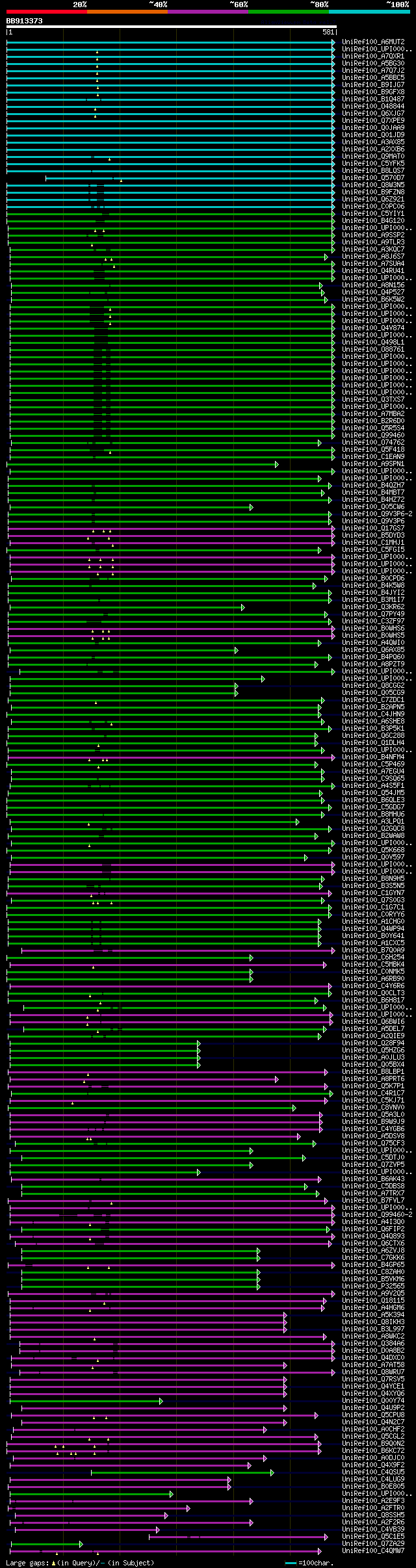Screen dimensions: 416x1568
Task: Select hit label UniRef100_A9V2Q5
Action: coord(373,1294)
